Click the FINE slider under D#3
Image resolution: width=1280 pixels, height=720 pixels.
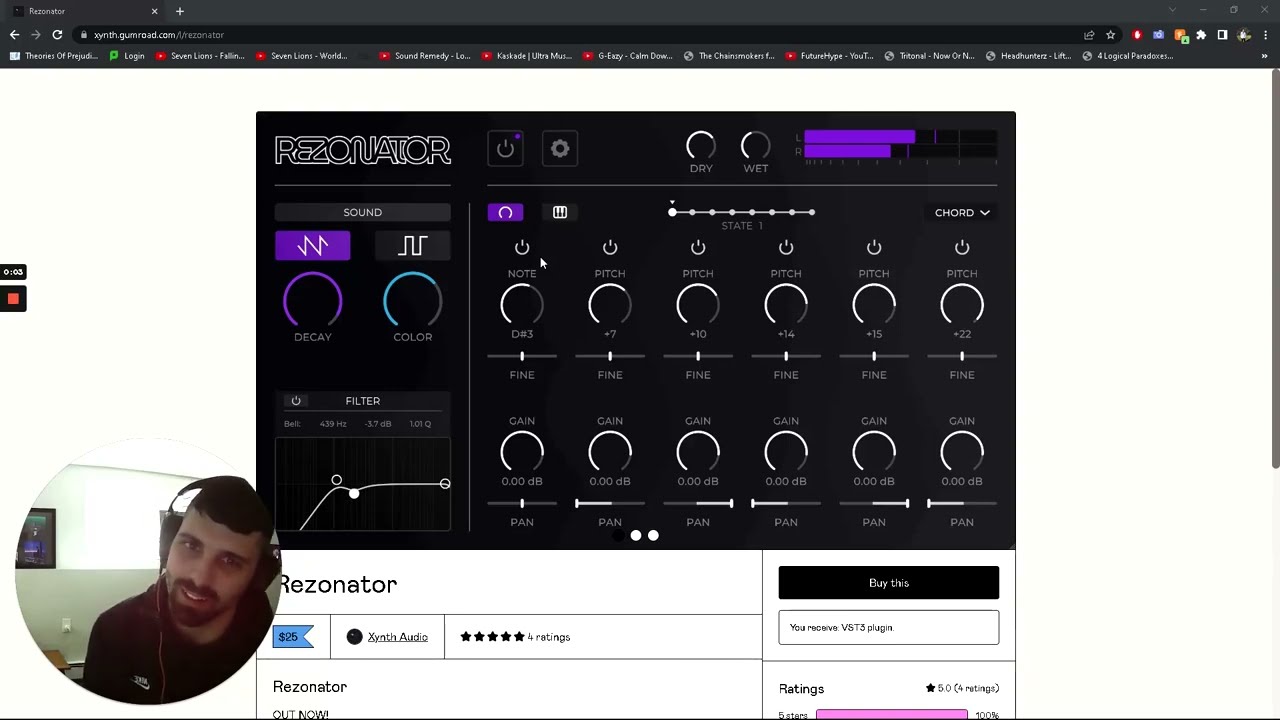tap(522, 356)
